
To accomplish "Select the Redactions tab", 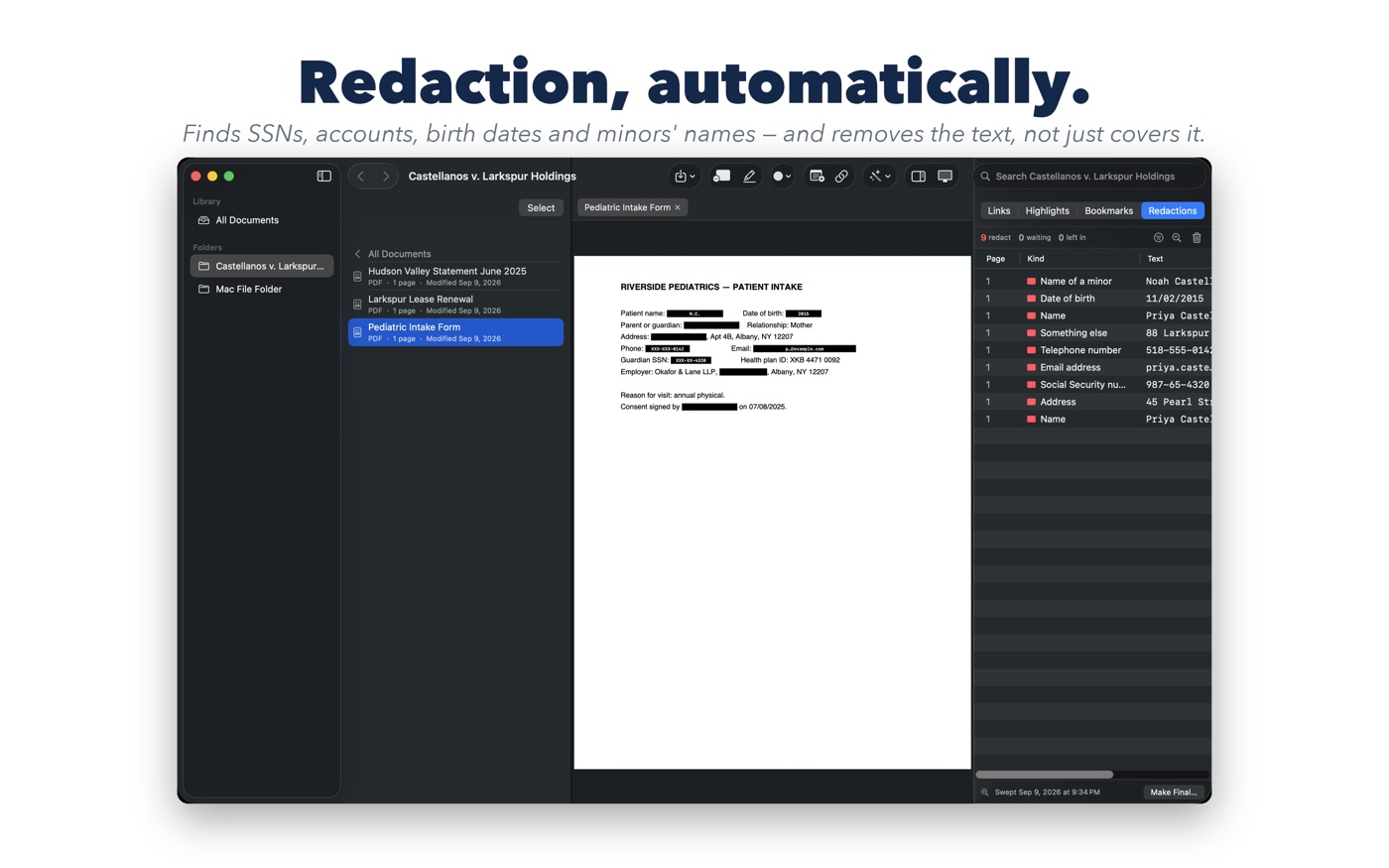I will pos(1172,210).
